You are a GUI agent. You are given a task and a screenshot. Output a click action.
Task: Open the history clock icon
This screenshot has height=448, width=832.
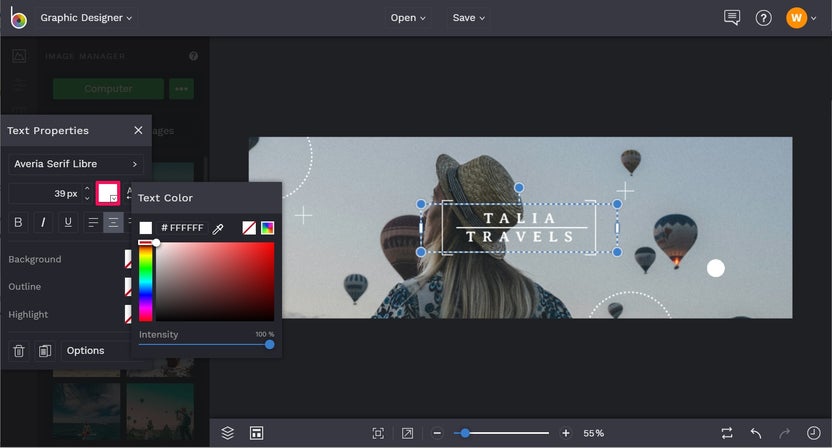click(x=813, y=433)
